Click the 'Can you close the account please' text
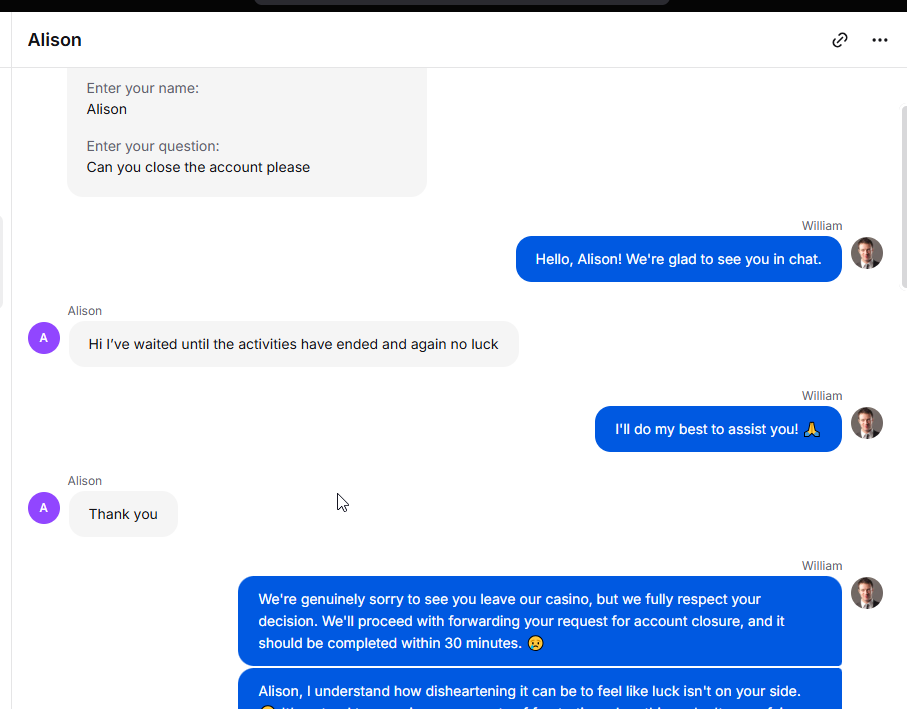Viewport: 907px width, 709px height. point(198,167)
